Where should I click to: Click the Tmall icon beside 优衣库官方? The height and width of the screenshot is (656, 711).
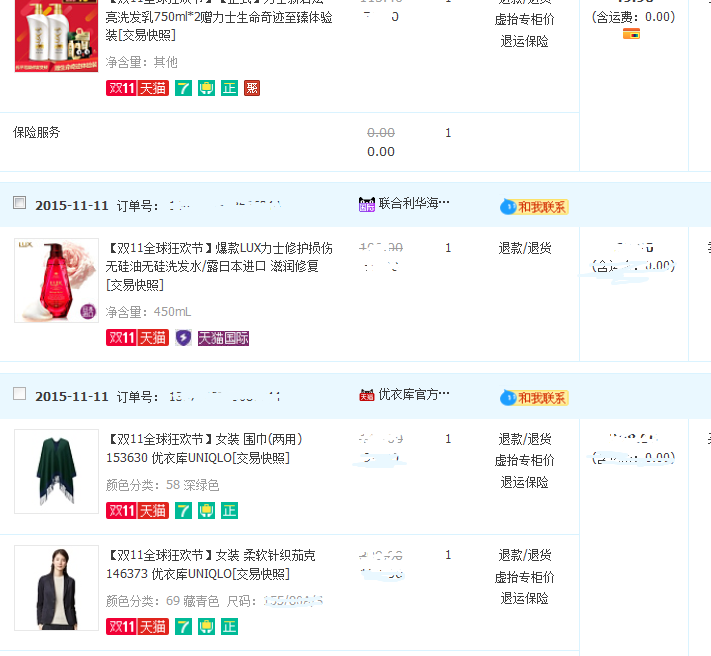(x=367, y=395)
